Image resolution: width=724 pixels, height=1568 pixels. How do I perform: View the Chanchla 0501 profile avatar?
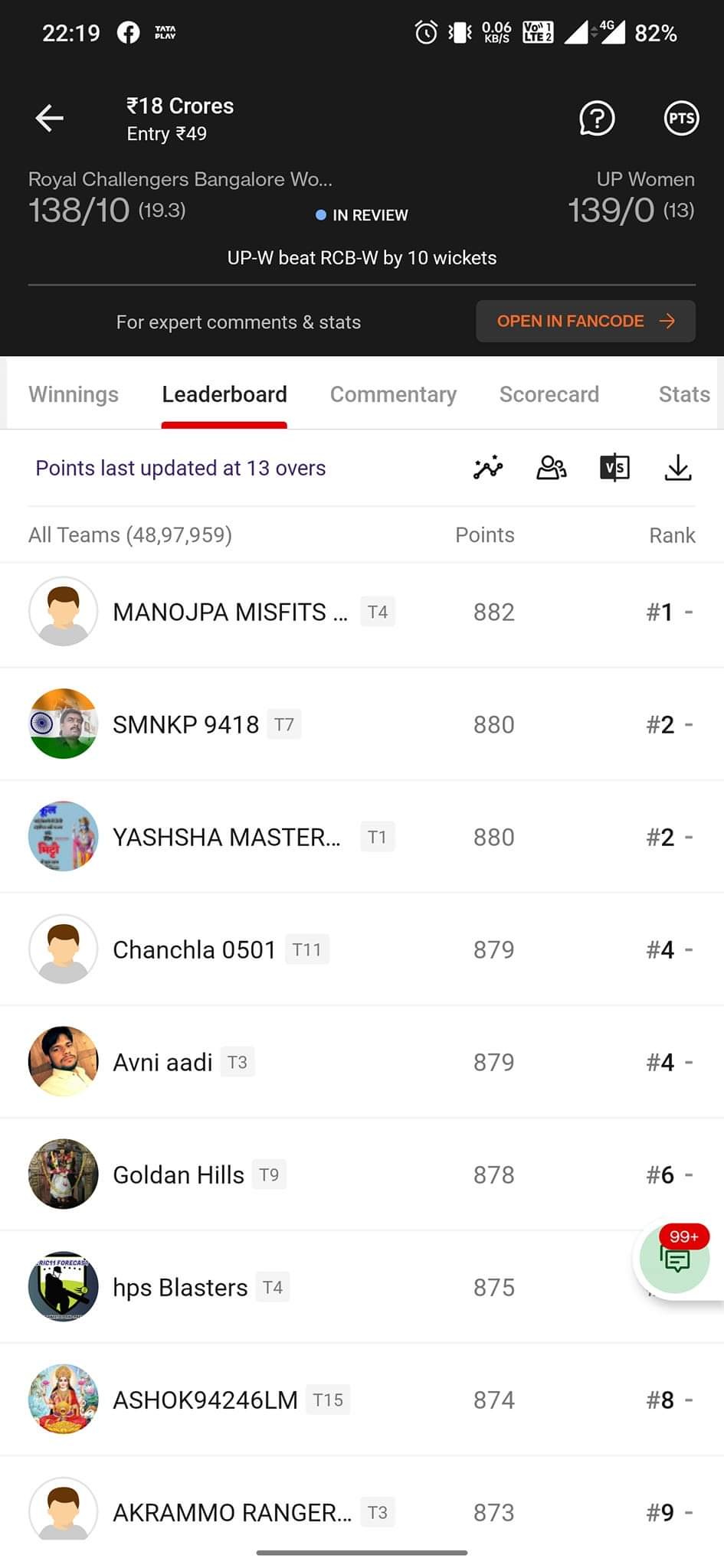coord(64,949)
